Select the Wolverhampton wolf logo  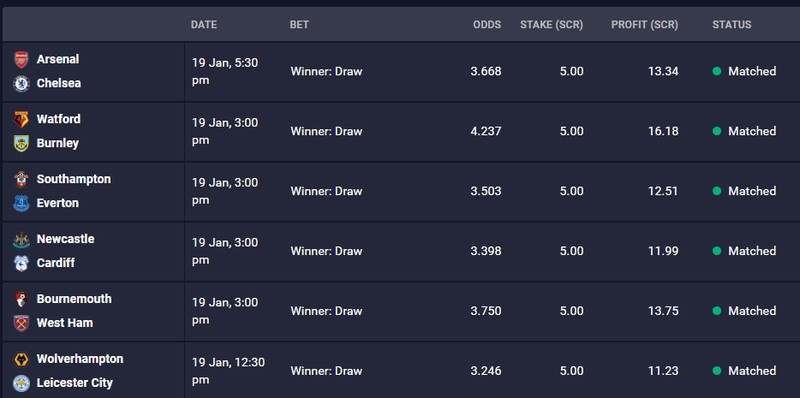click(21, 359)
